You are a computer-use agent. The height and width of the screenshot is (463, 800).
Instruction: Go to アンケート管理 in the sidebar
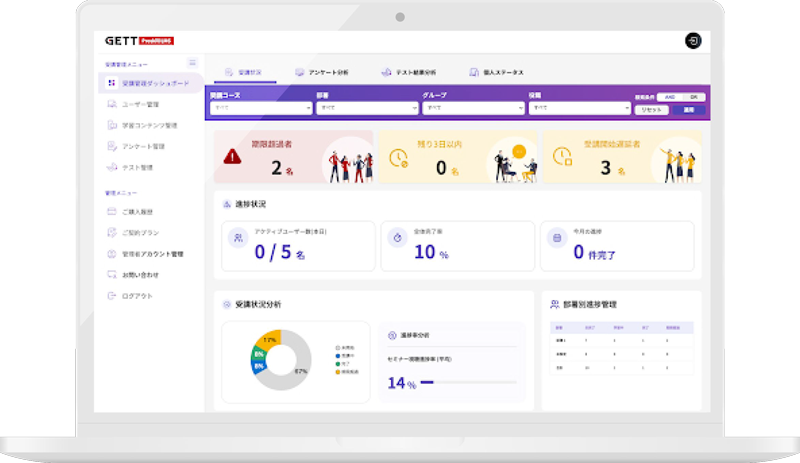point(143,146)
